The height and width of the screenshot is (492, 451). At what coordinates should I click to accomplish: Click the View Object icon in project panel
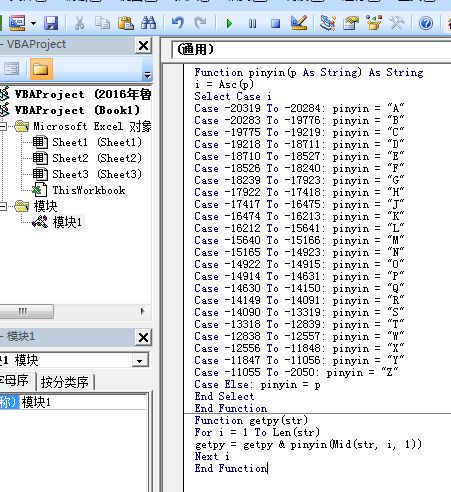[x=11, y=69]
